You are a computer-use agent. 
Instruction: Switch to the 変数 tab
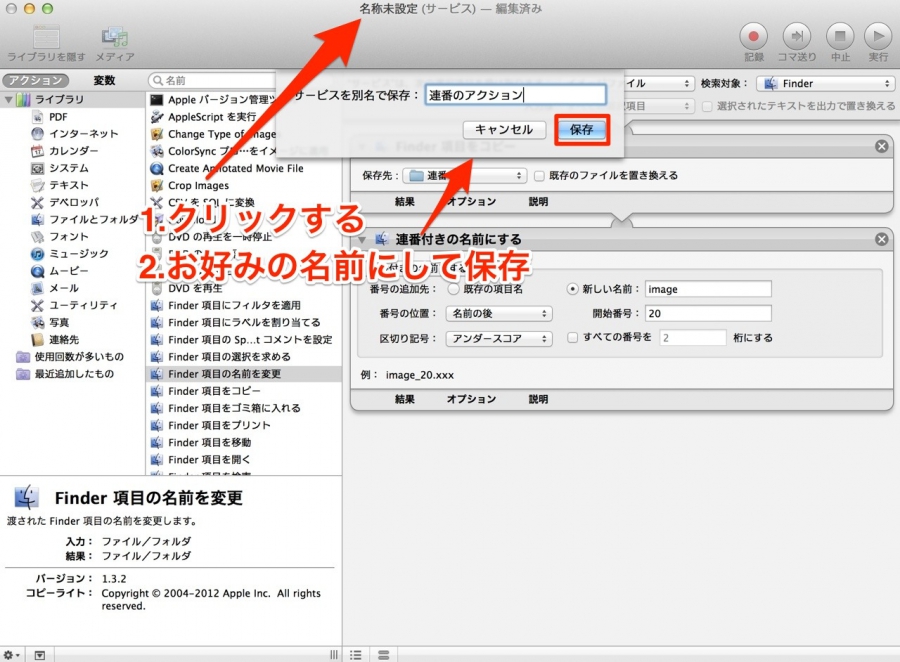[x=104, y=80]
